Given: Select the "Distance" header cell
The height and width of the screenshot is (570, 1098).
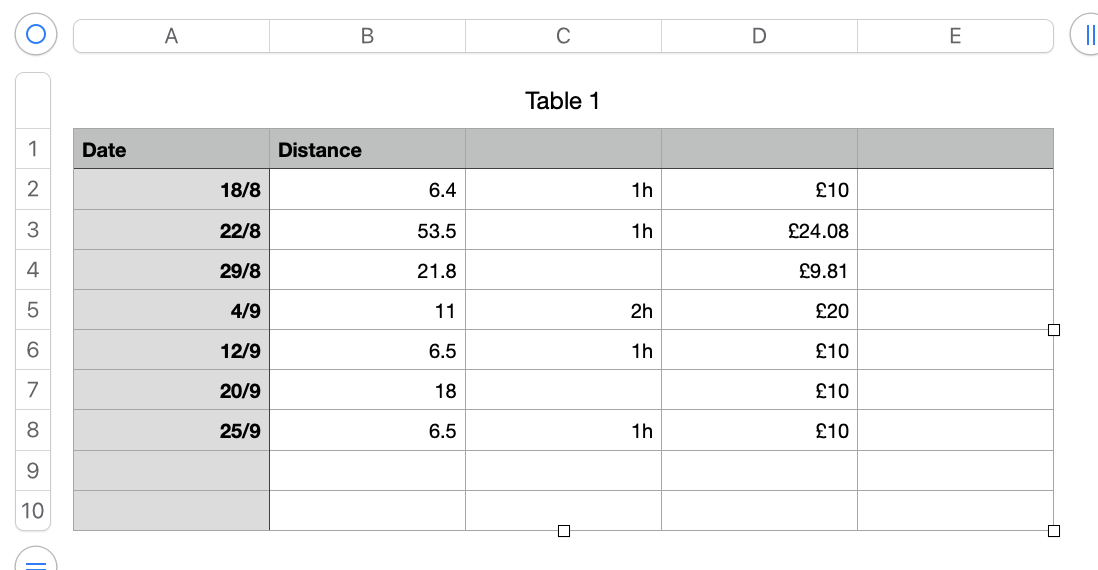Looking at the screenshot, I should [367, 150].
